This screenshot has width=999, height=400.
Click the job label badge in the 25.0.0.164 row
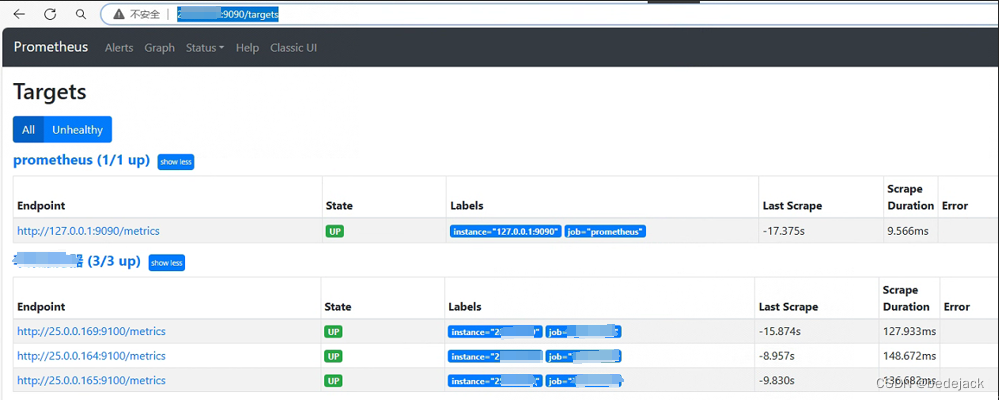pos(583,356)
